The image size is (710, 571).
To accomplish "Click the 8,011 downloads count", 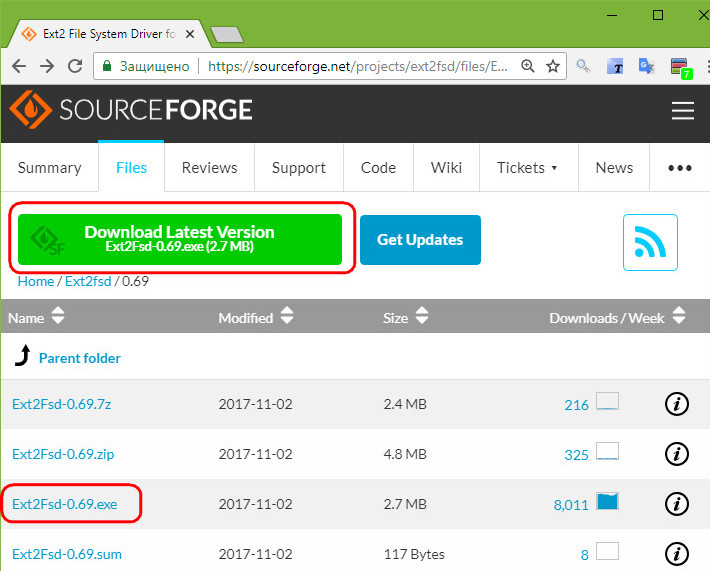I will [571, 505].
